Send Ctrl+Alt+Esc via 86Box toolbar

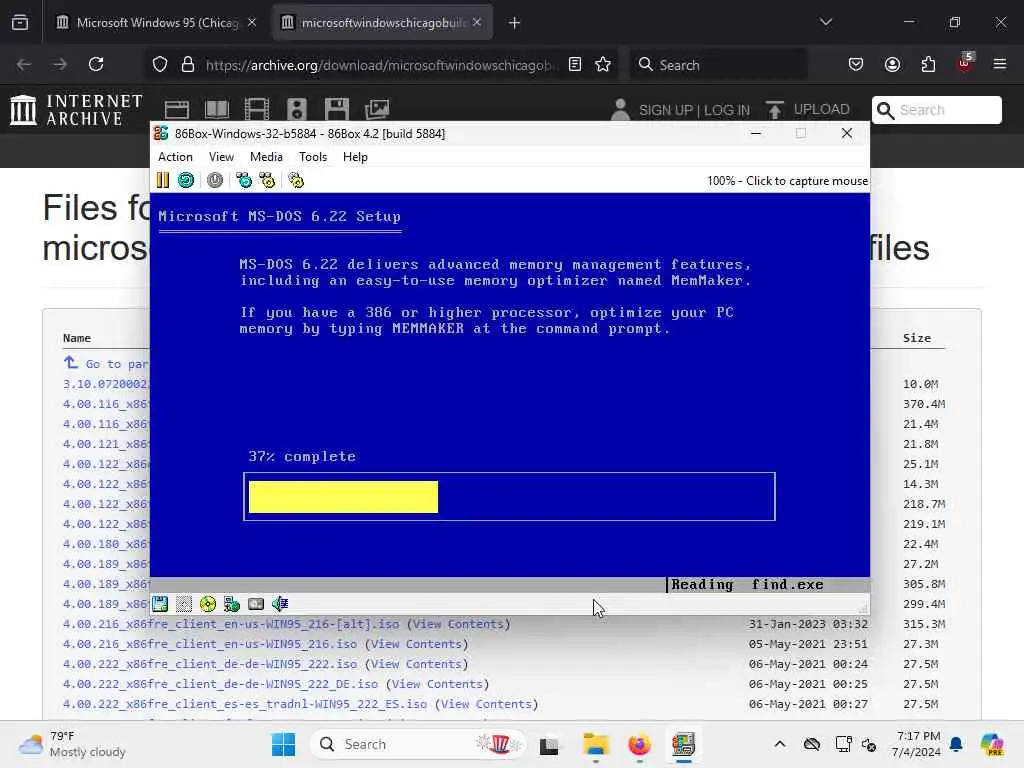(x=267, y=180)
